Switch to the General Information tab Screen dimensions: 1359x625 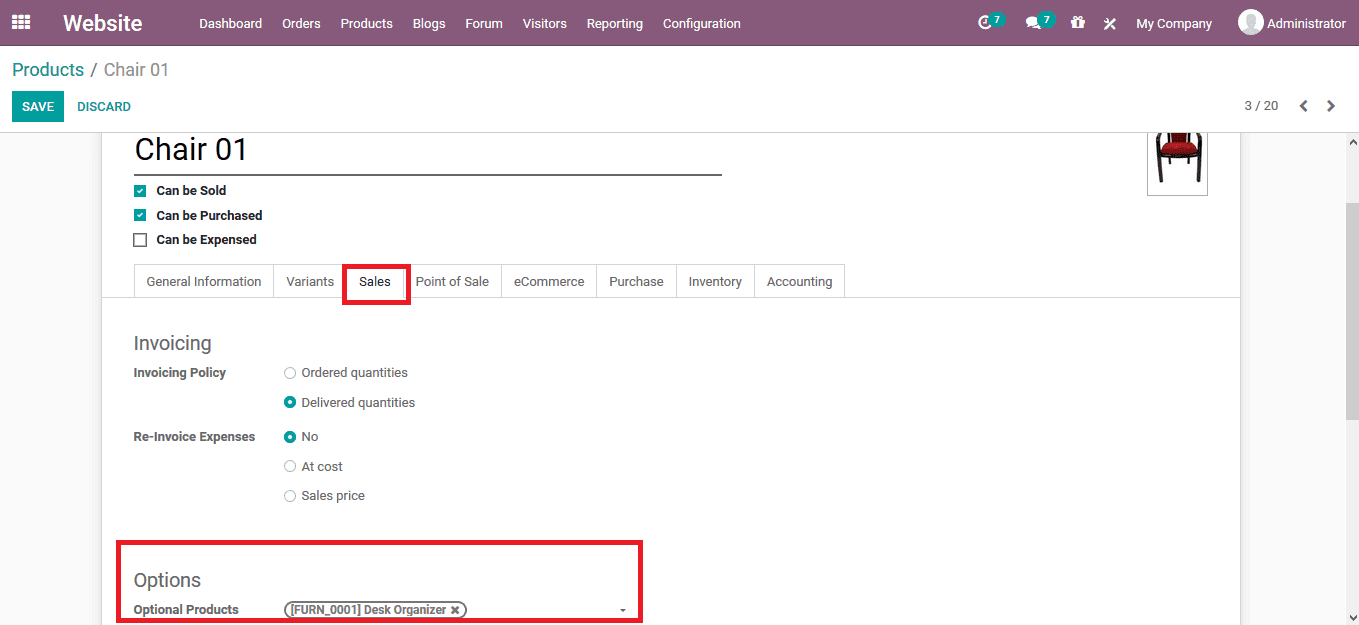204,281
